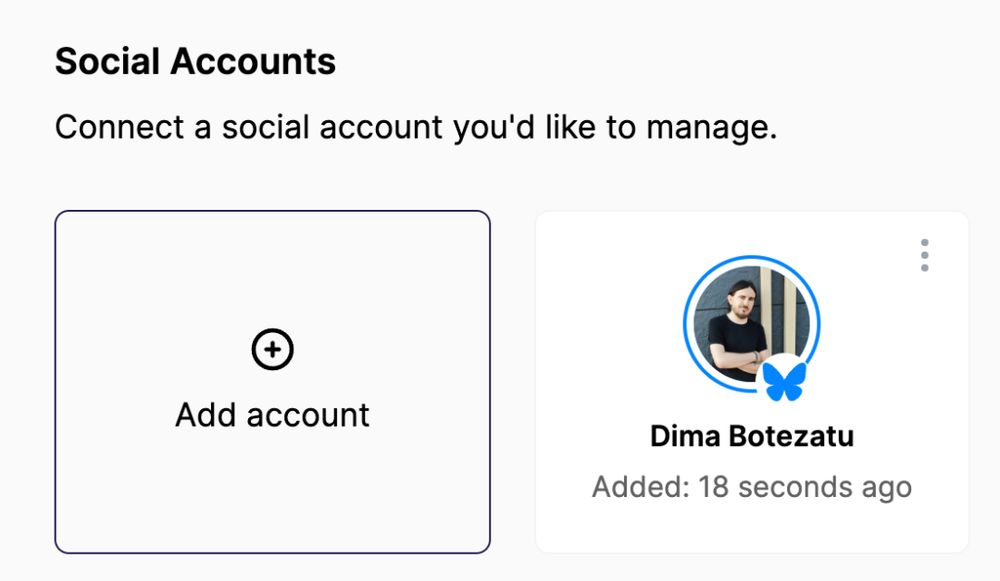Image resolution: width=1000 pixels, height=581 pixels.
Task: Click the word "Accounts" in the title
Action: click(x=253, y=61)
